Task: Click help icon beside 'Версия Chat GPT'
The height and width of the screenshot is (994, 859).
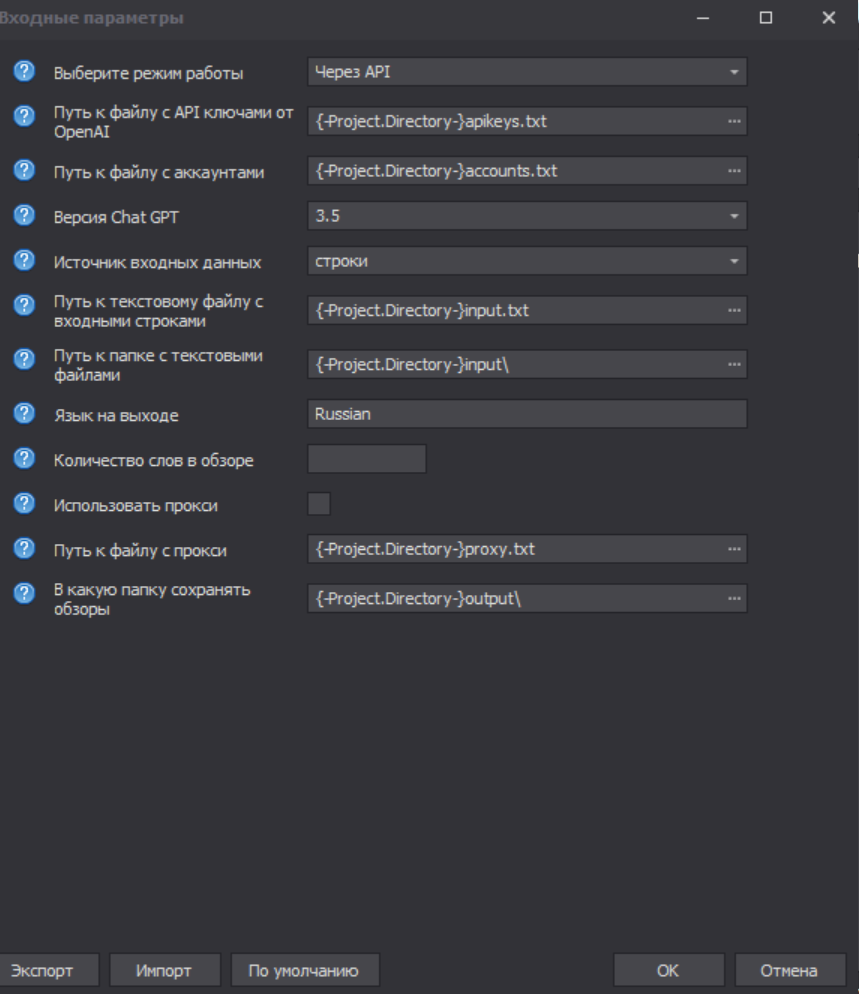Action: click(23, 216)
